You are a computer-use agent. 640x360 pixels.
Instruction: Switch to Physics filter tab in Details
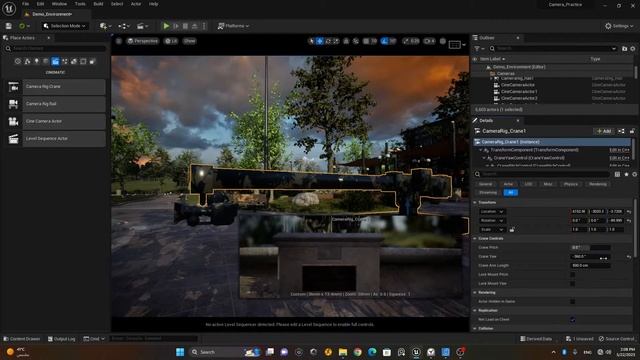pos(571,184)
